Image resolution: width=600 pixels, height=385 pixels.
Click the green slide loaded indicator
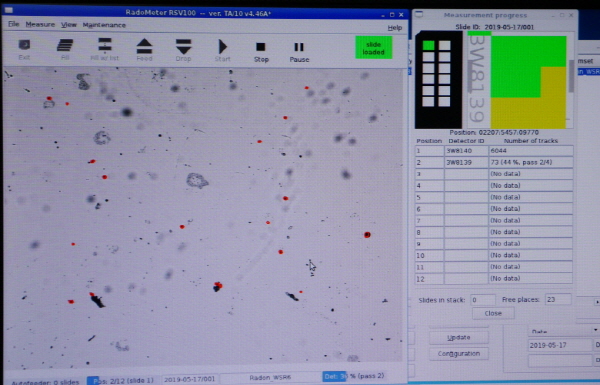(373, 48)
